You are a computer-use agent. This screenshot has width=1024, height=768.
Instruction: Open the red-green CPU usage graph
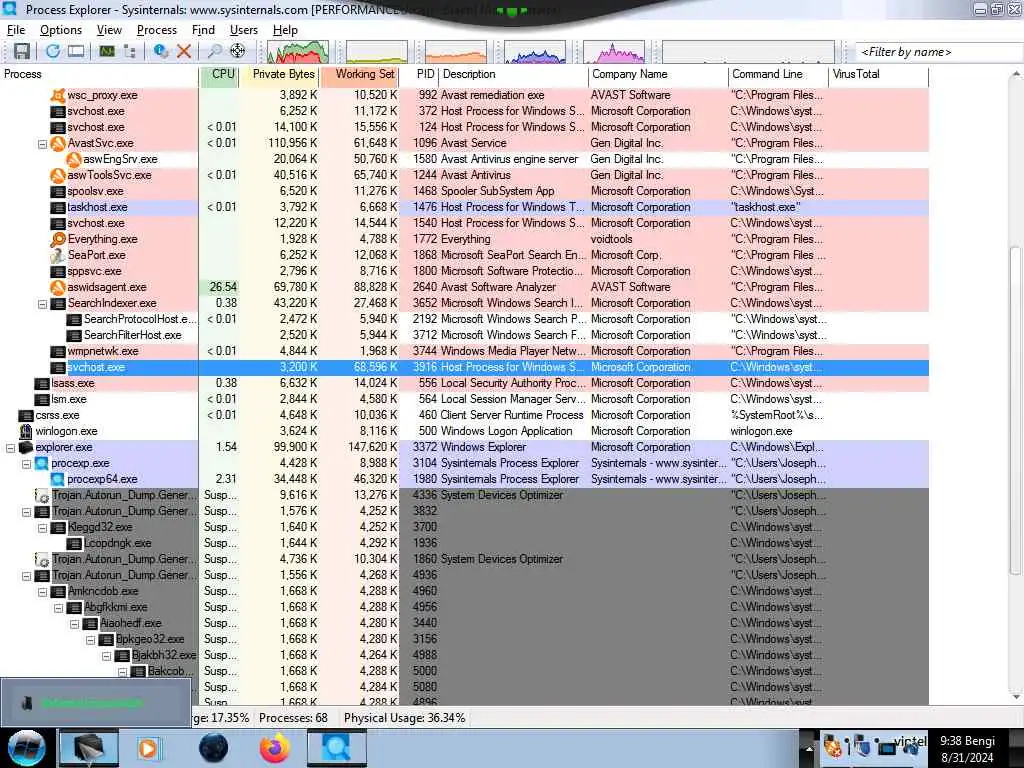click(x=298, y=52)
